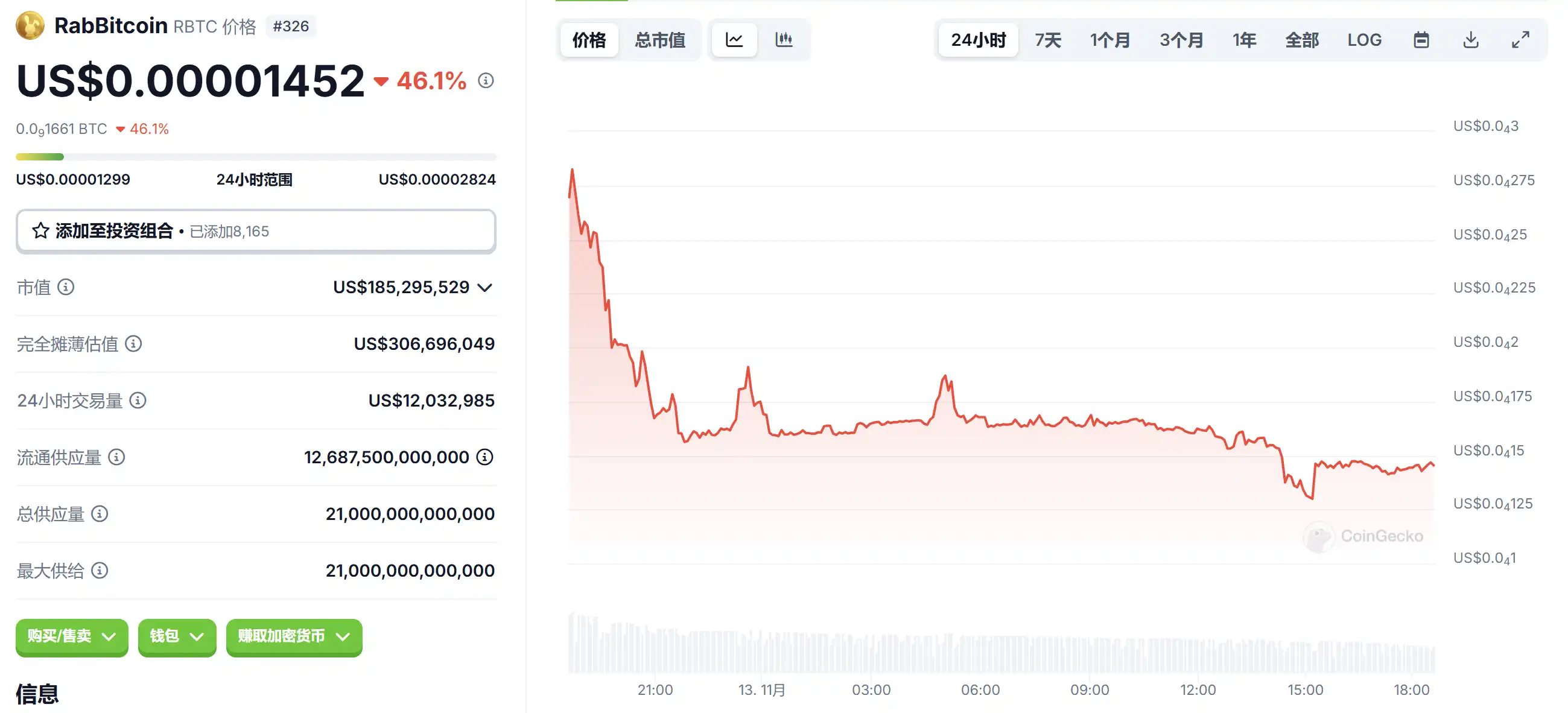Click the info icon beside 46.1% change
The height and width of the screenshot is (713, 1568).
pos(486,81)
